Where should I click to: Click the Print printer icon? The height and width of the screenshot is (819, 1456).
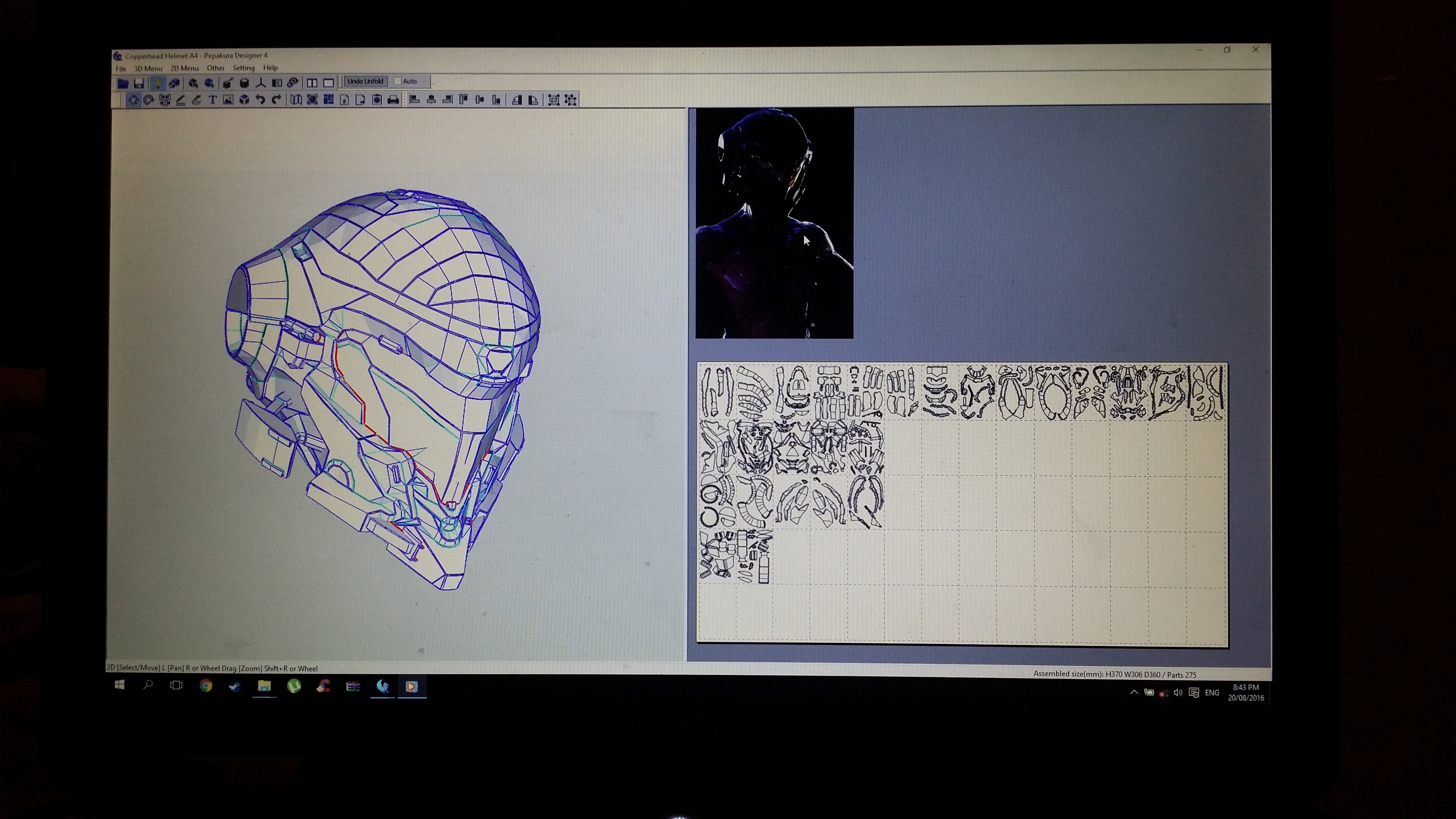393,100
